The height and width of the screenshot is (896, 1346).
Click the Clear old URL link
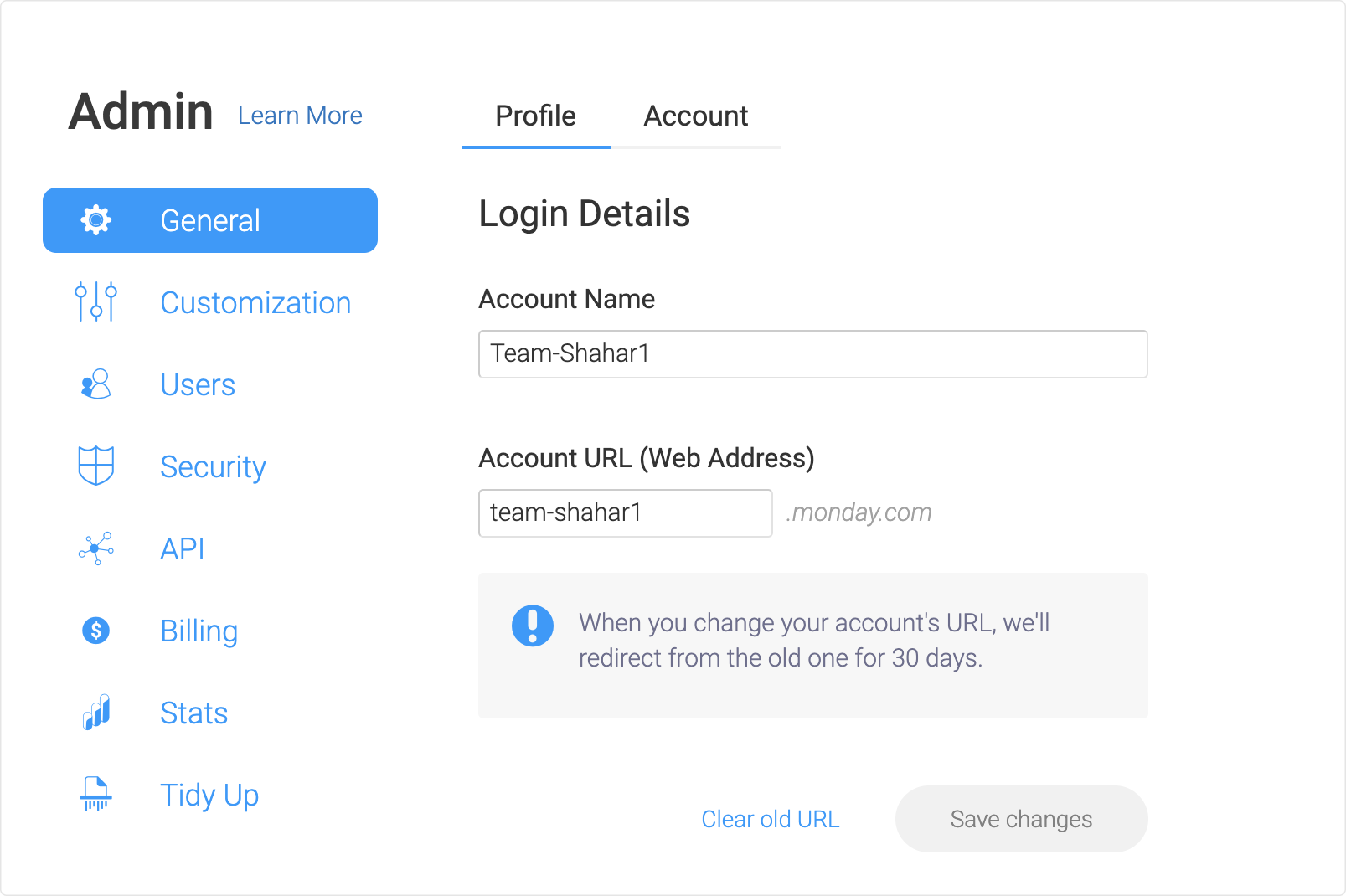tap(771, 819)
